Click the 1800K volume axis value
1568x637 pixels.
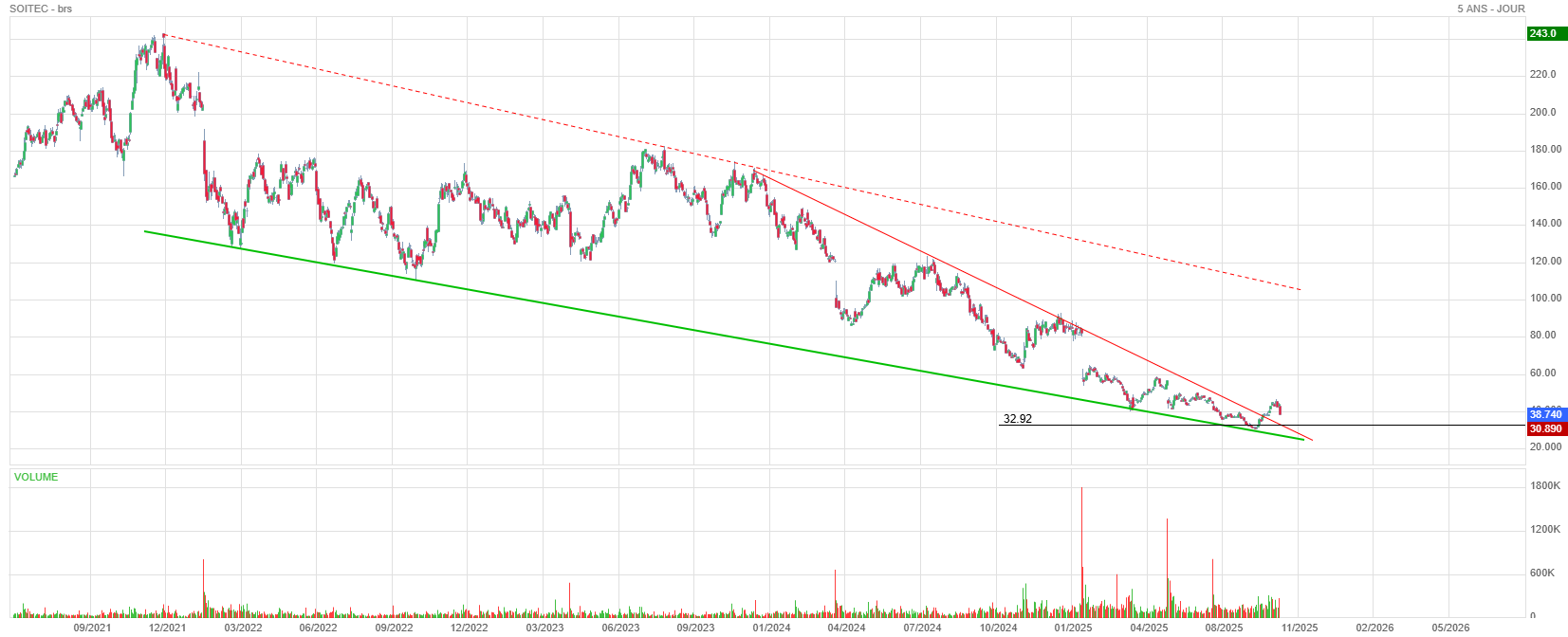[x=1545, y=485]
